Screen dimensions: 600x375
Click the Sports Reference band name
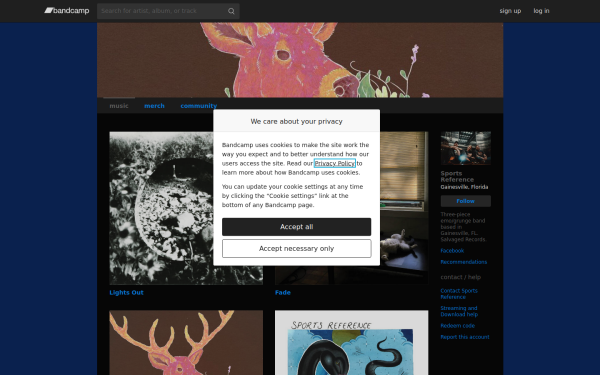457,176
